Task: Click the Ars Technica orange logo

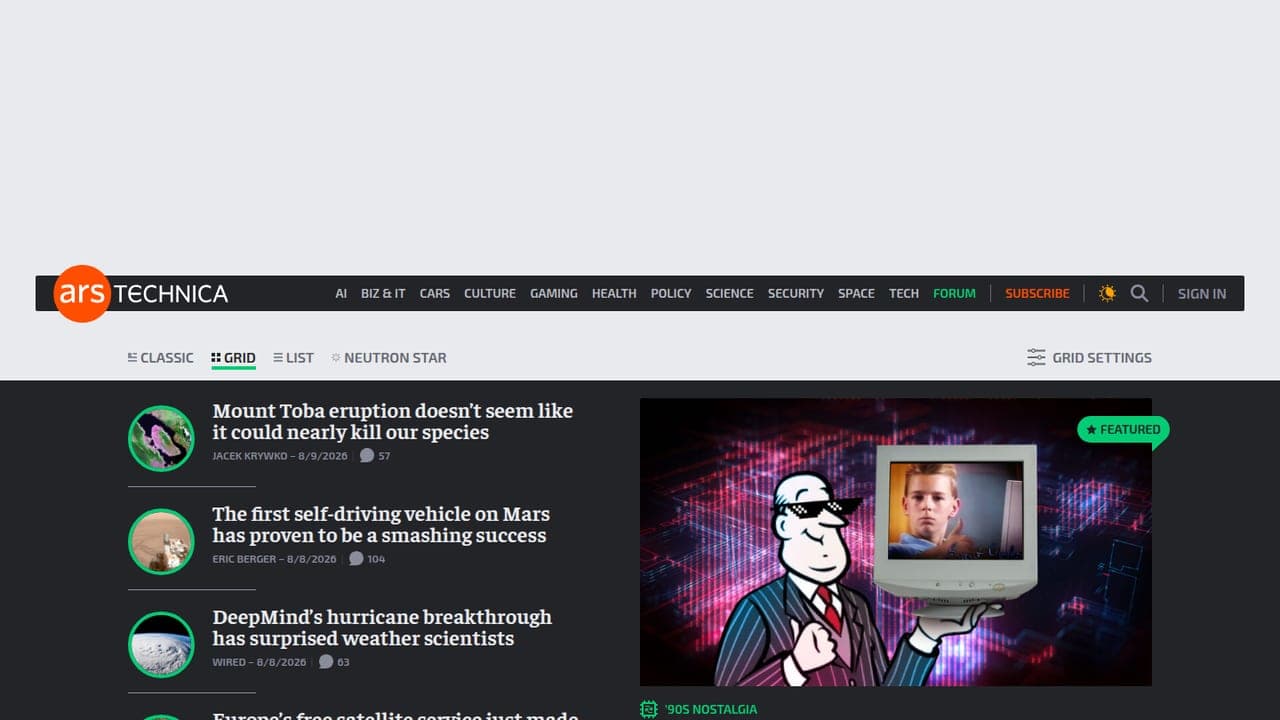Action: [x=82, y=293]
